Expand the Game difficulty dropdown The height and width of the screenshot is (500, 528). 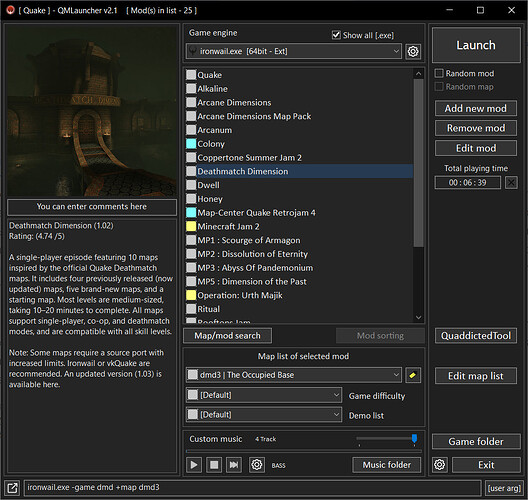(264, 395)
